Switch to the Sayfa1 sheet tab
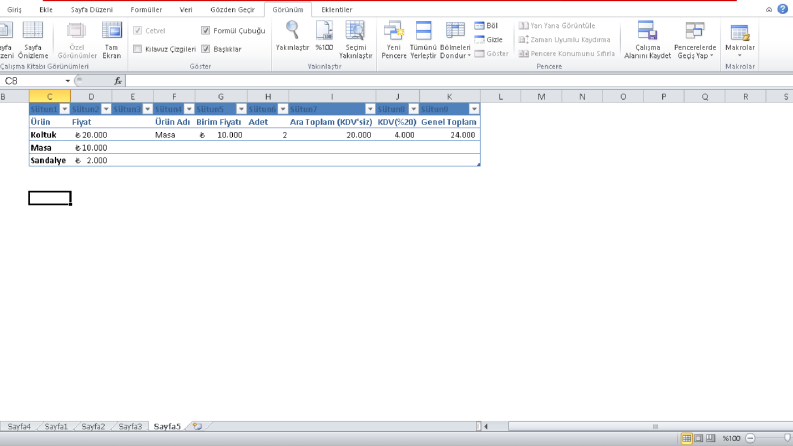The width and height of the screenshot is (793, 446). [x=56, y=426]
